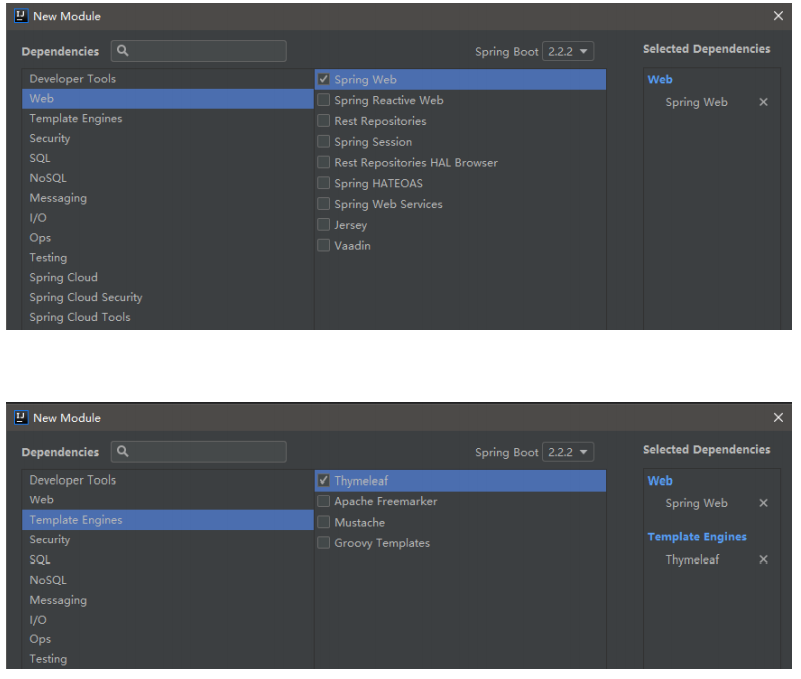
Task: Select NoSQL category in top window
Action: (x=168, y=178)
